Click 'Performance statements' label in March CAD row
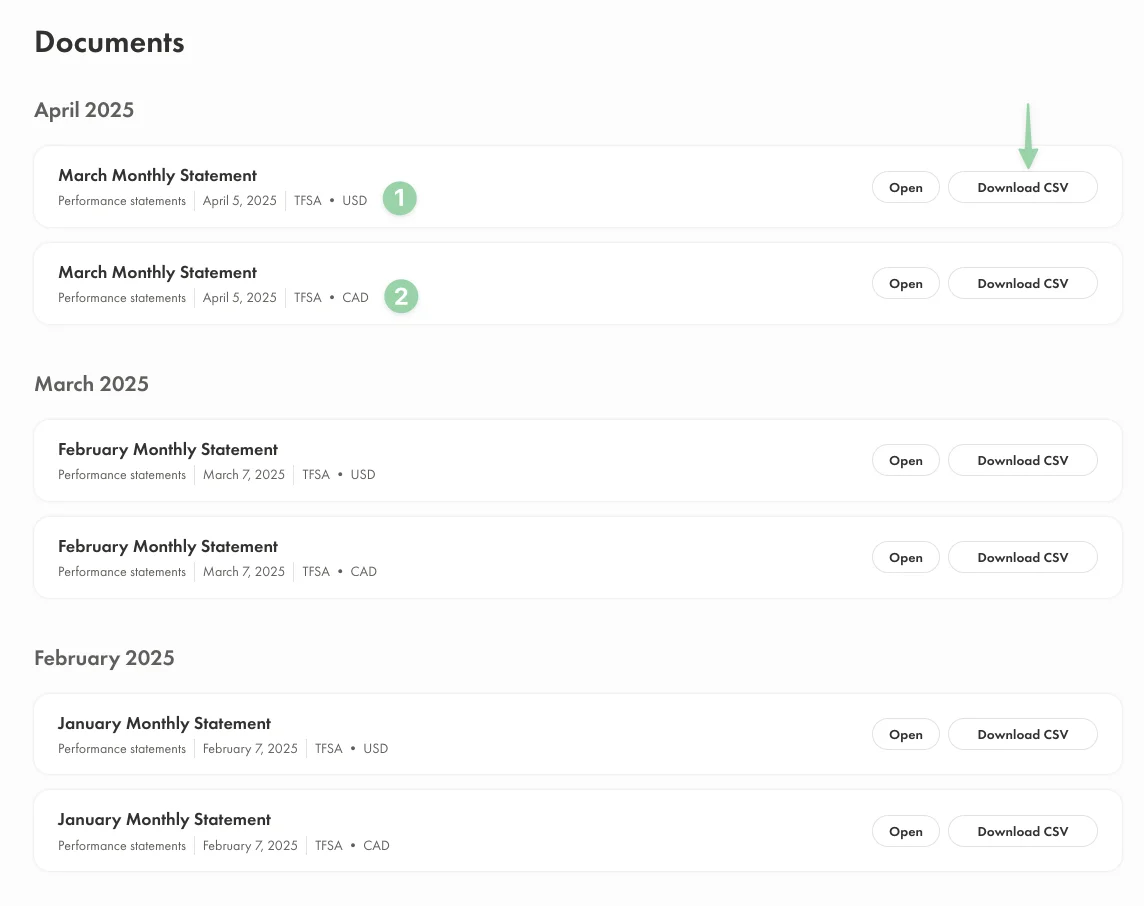 click(x=122, y=298)
